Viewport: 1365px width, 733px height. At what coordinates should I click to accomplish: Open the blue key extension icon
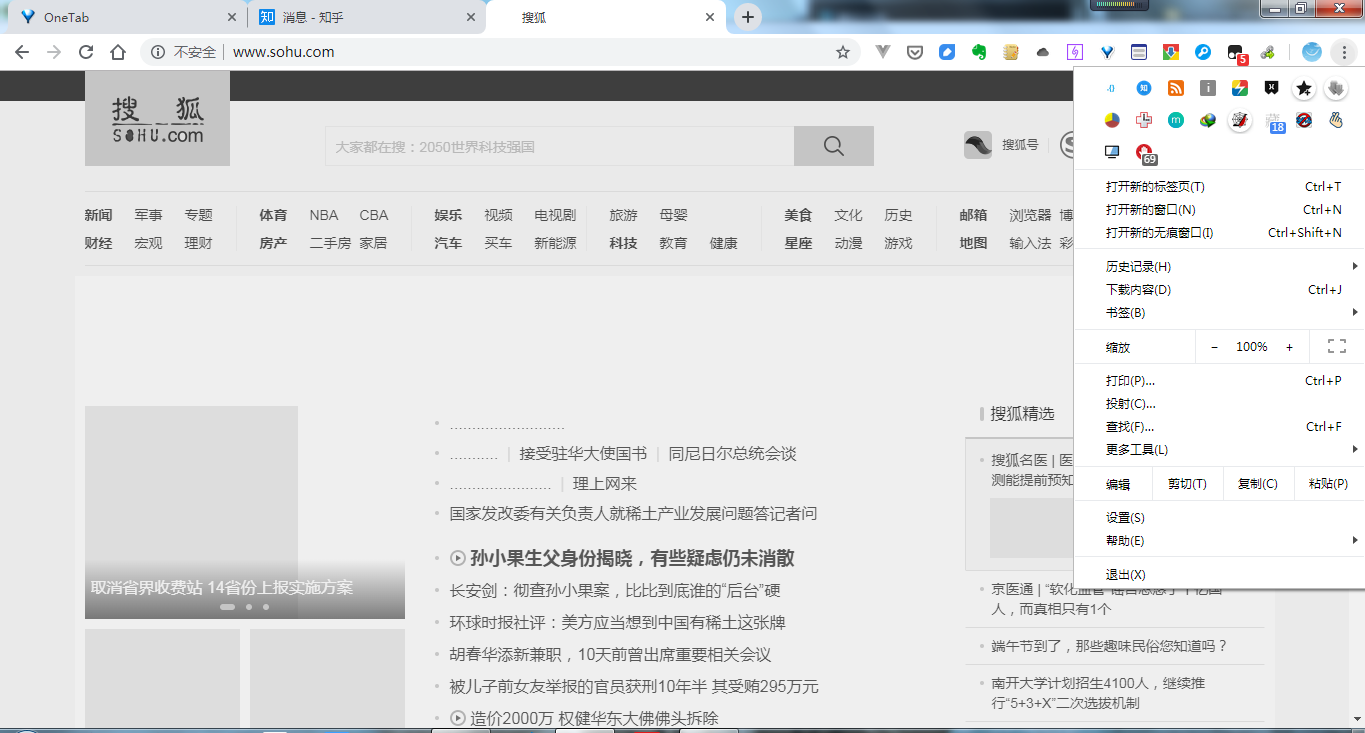(1203, 52)
